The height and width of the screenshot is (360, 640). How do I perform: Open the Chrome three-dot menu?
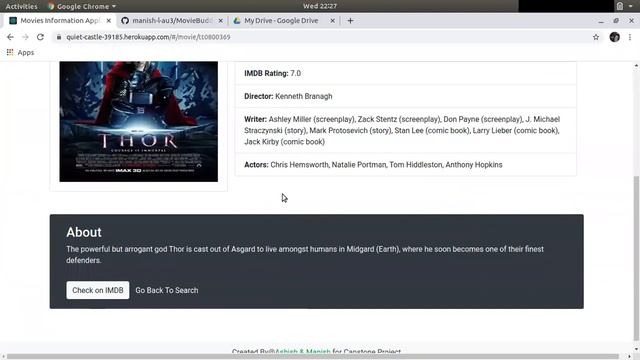point(630,37)
